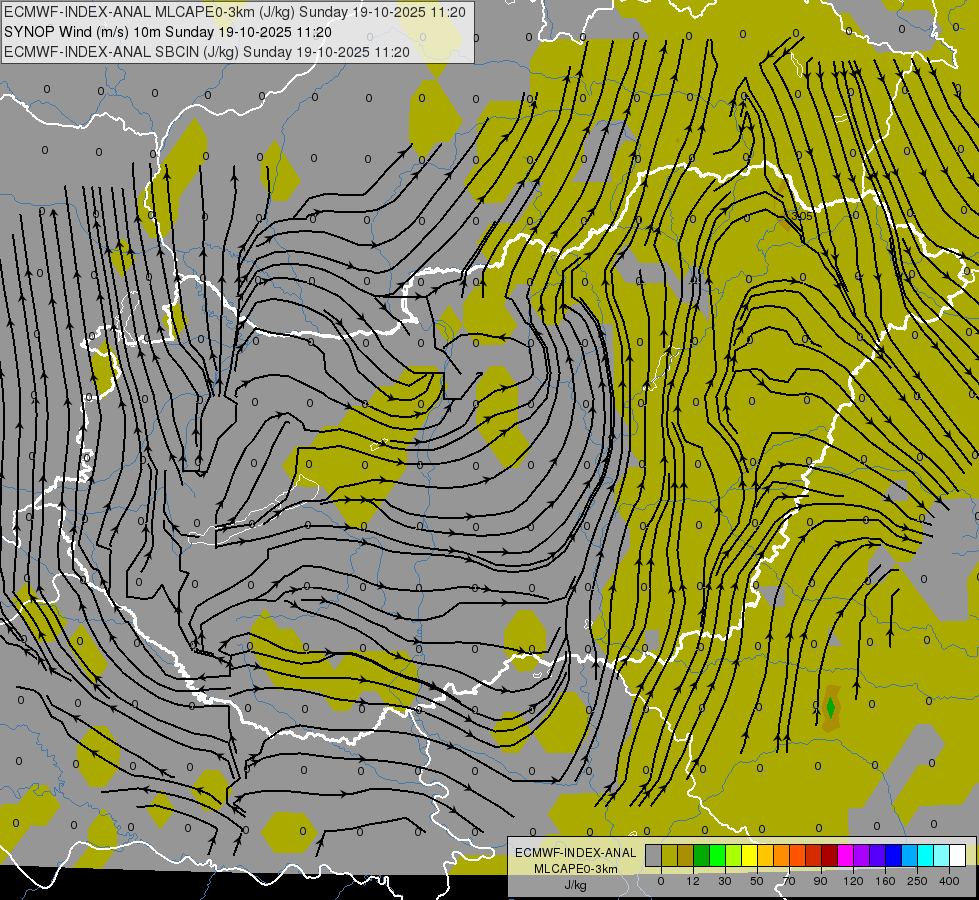Click the gray swatch in the MLCAPE legend
979x900 pixels.
point(654,855)
